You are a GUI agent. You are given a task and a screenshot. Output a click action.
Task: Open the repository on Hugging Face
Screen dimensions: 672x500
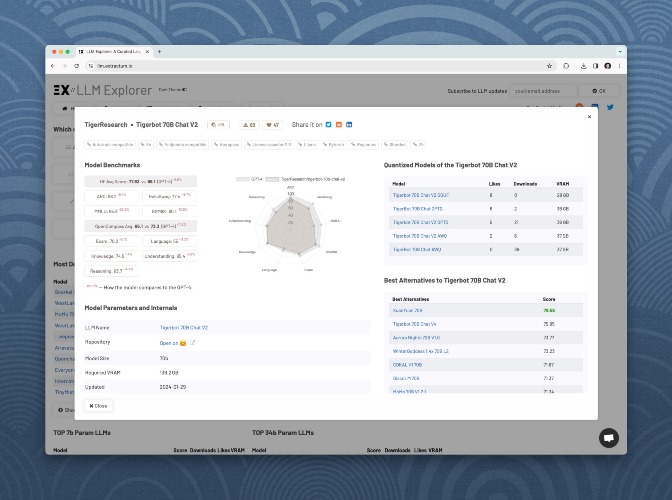tap(173, 343)
